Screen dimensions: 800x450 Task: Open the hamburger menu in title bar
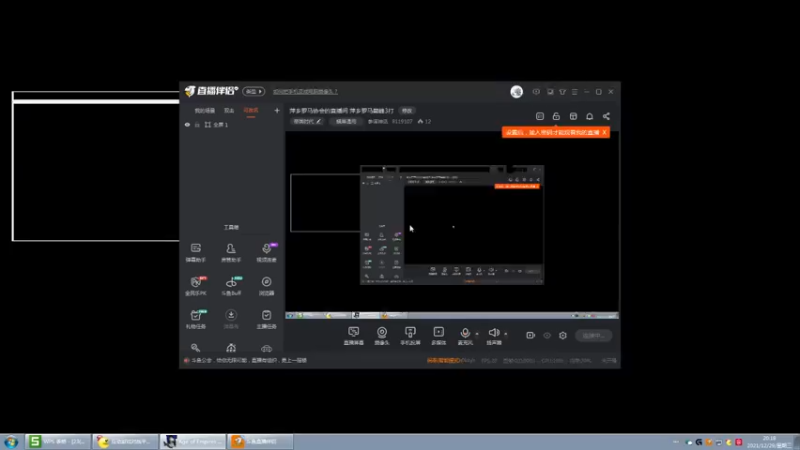pos(574,92)
